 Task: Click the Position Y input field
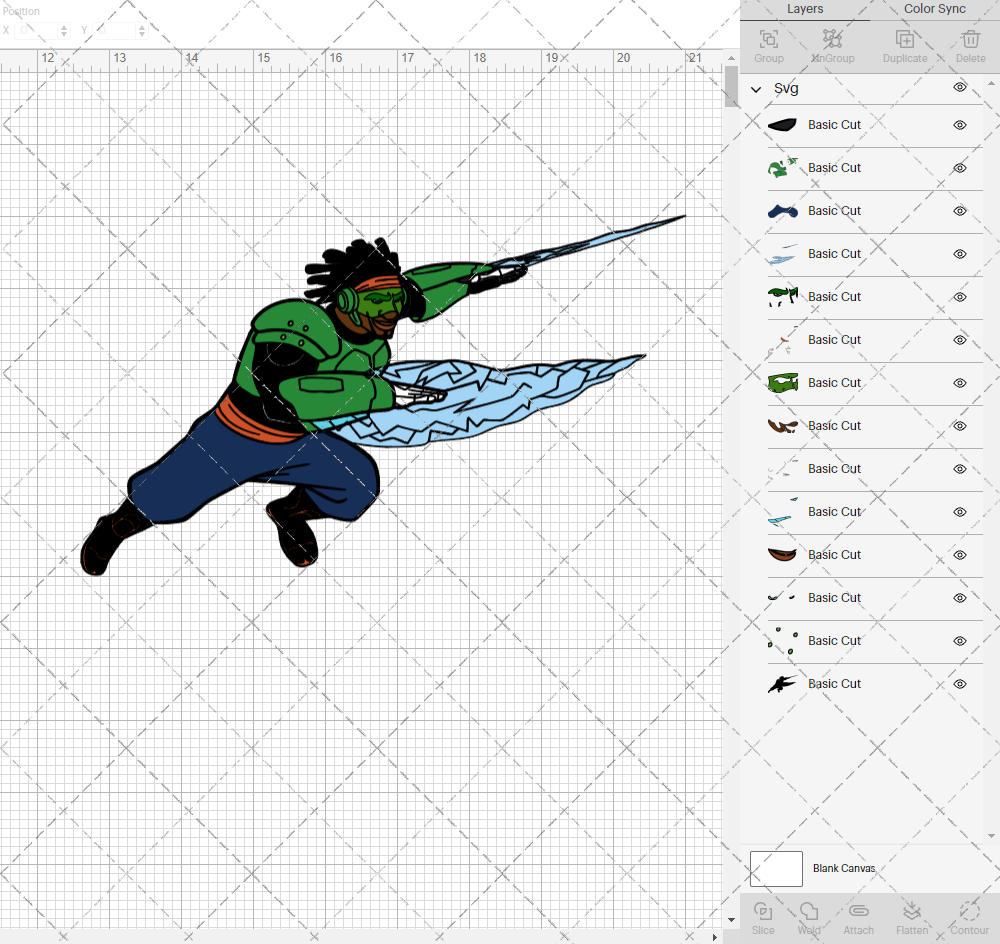[115, 30]
